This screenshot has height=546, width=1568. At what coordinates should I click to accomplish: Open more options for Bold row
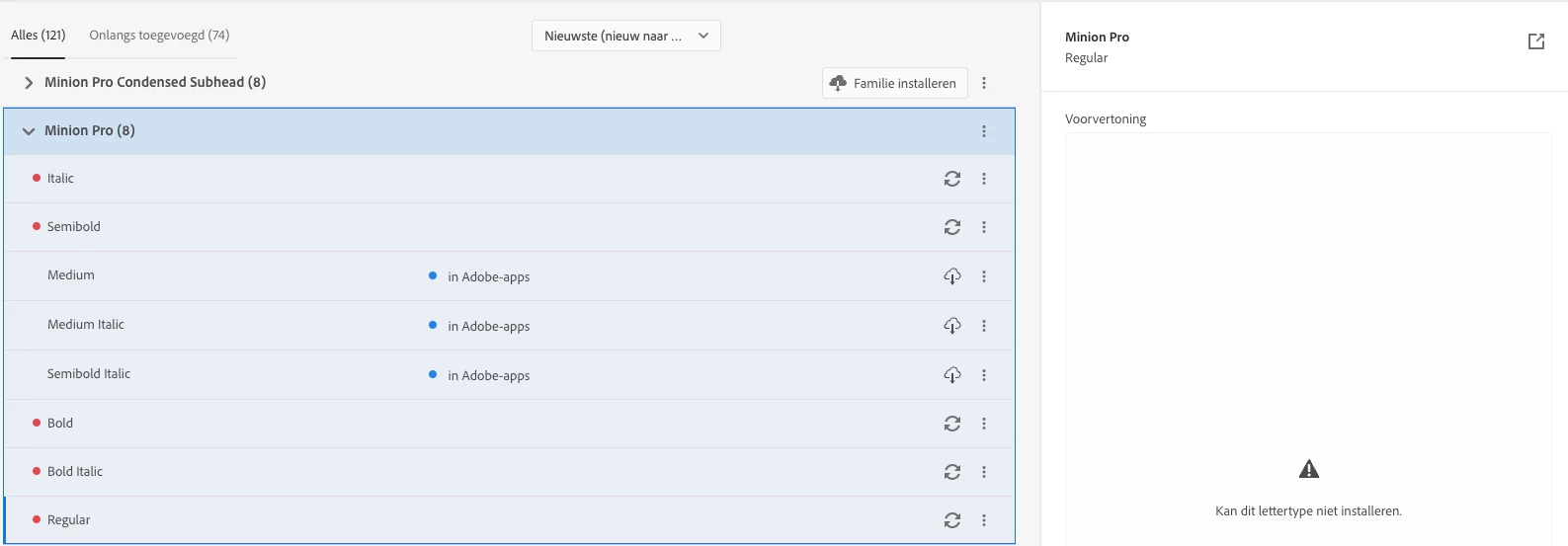point(984,424)
